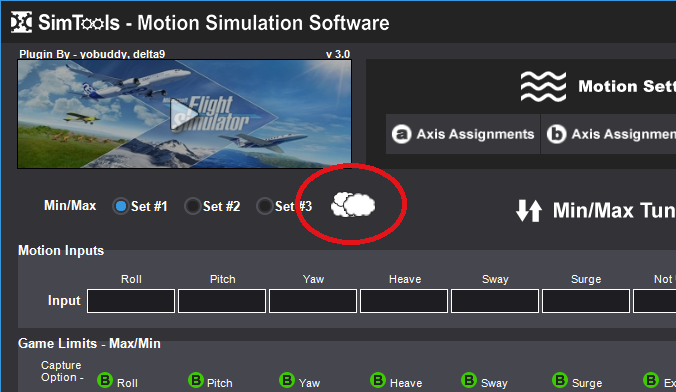
Task: Play the Flight Simulator video thumbnail
Action: pos(185,114)
